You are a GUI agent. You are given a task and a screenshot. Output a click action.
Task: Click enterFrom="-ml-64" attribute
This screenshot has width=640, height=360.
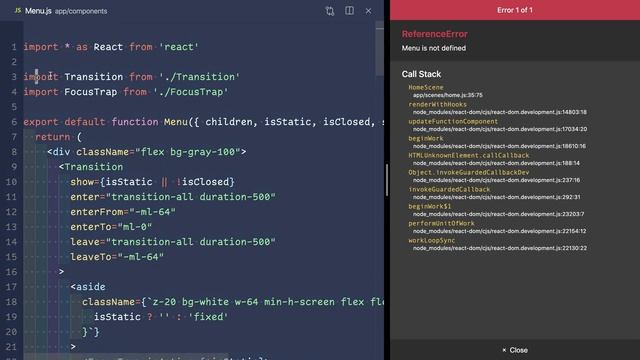[123, 212]
